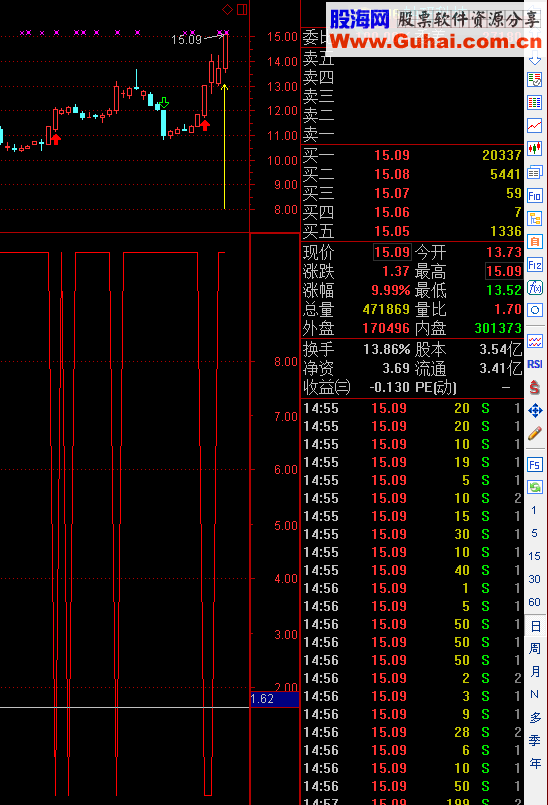Image resolution: width=548 pixels, height=805 pixels.
Task: Click the F10 company info icon
Action: [x=535, y=196]
